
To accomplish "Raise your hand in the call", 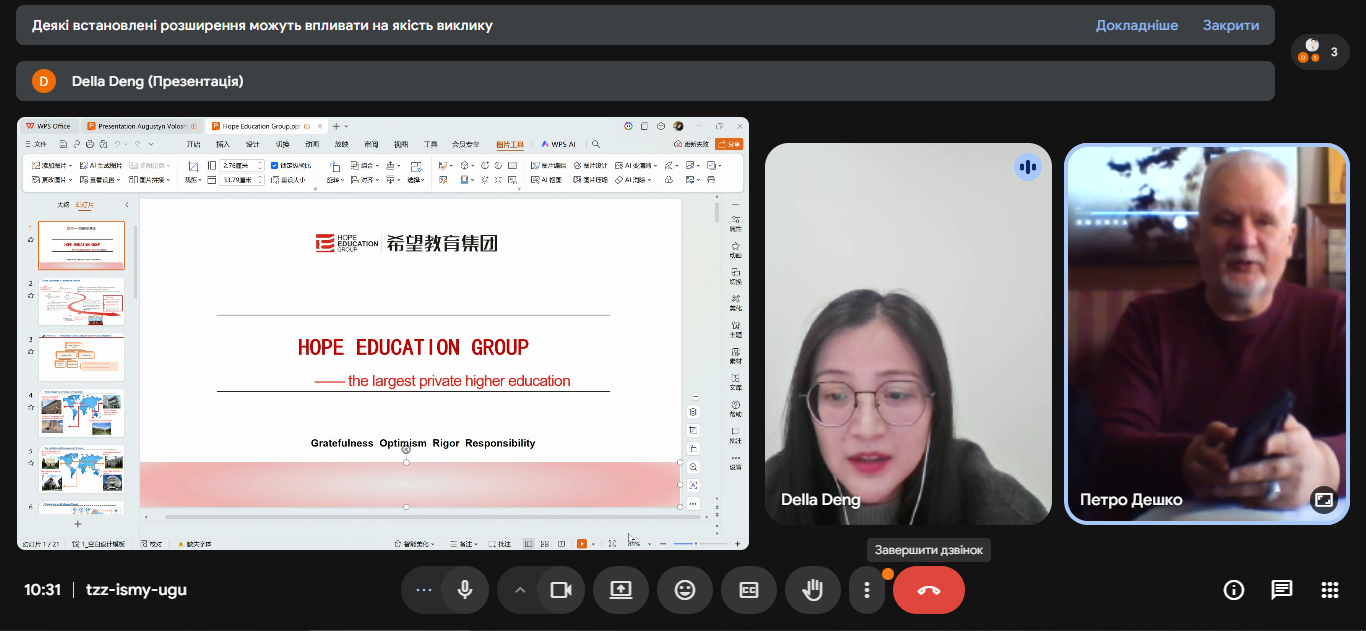I will (x=813, y=590).
